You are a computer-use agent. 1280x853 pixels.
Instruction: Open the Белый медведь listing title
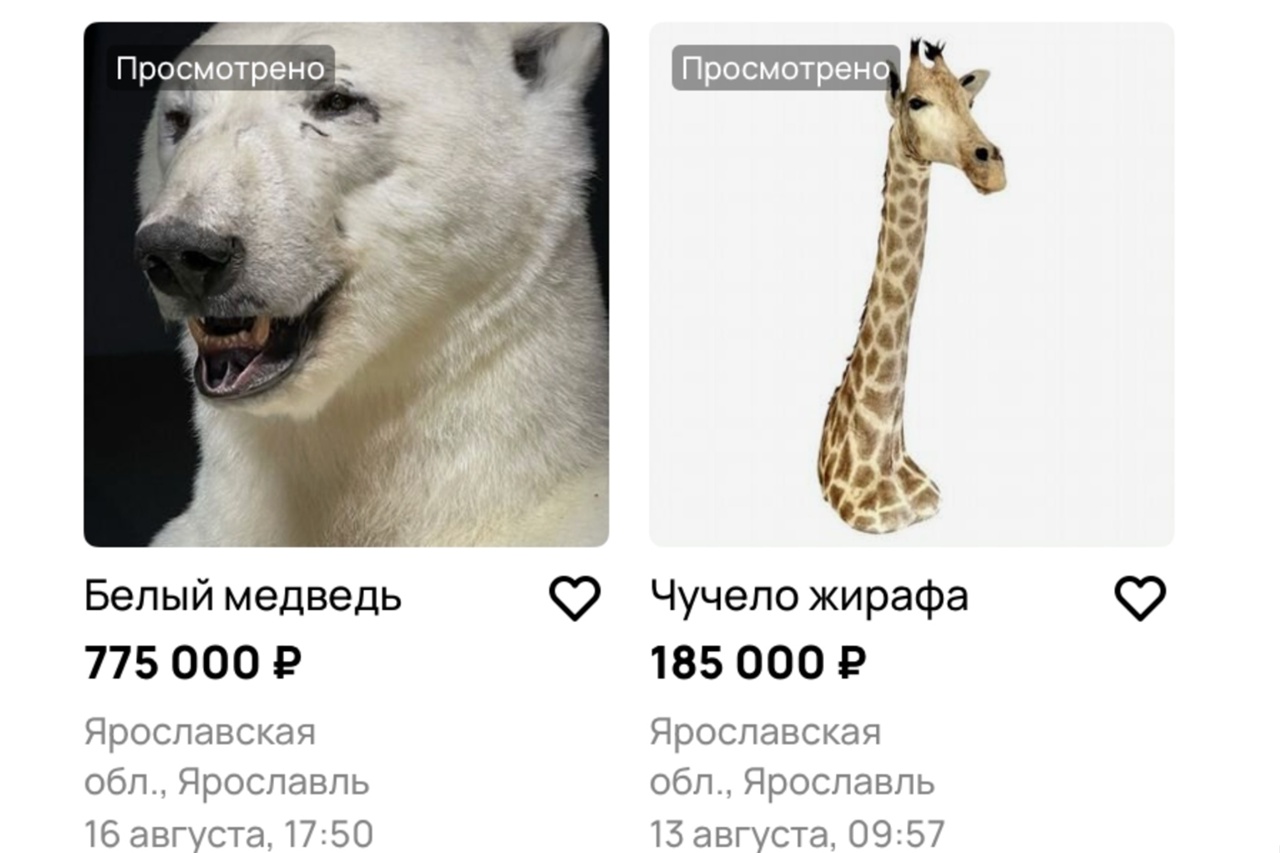pyautogui.click(x=243, y=597)
